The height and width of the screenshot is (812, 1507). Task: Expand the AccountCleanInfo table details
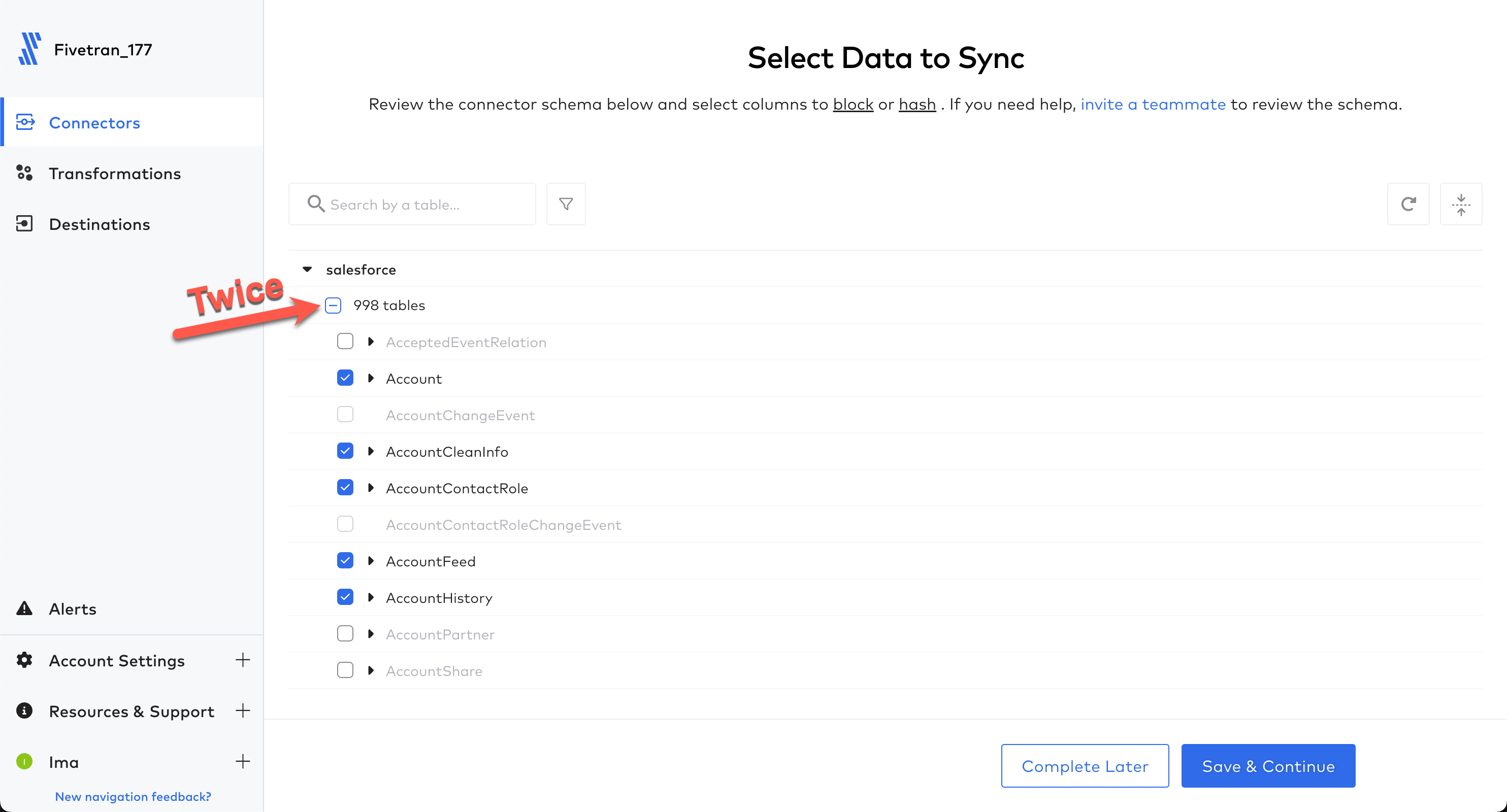tap(371, 451)
